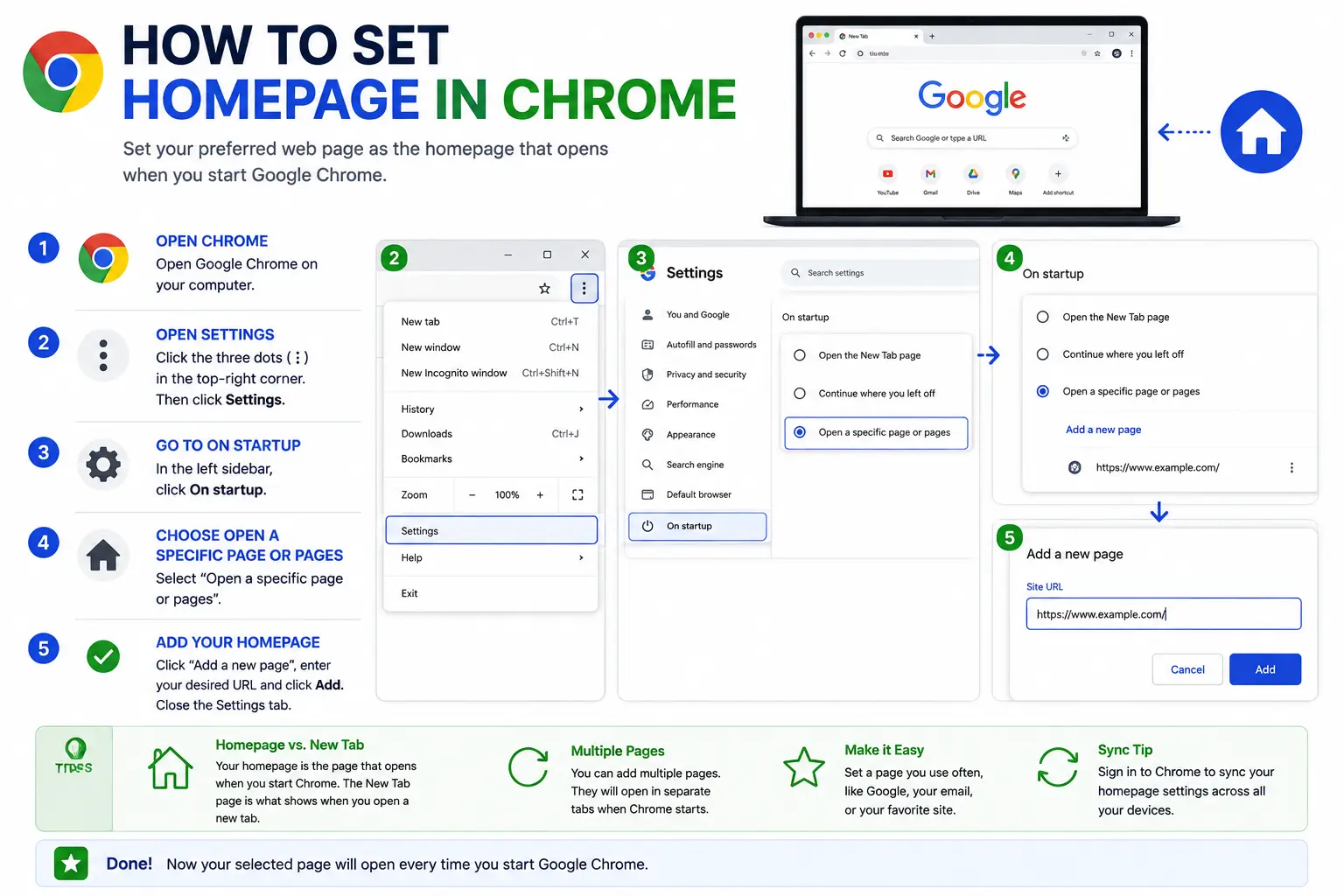Open New Incognito window from the menu
Screen dimensions: 1344x896
tap(491, 373)
